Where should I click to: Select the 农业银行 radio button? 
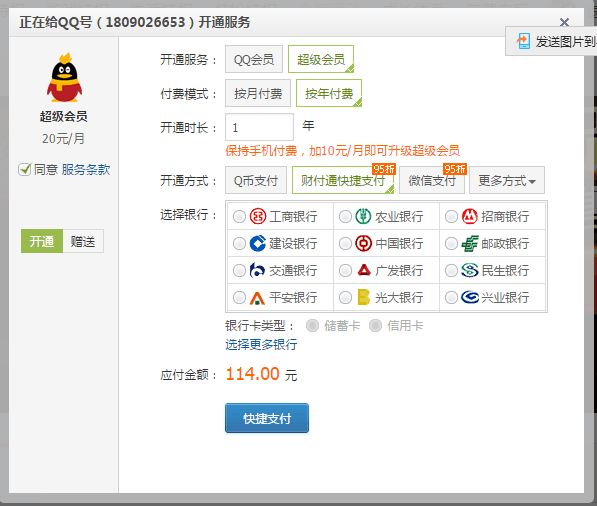click(x=345, y=217)
